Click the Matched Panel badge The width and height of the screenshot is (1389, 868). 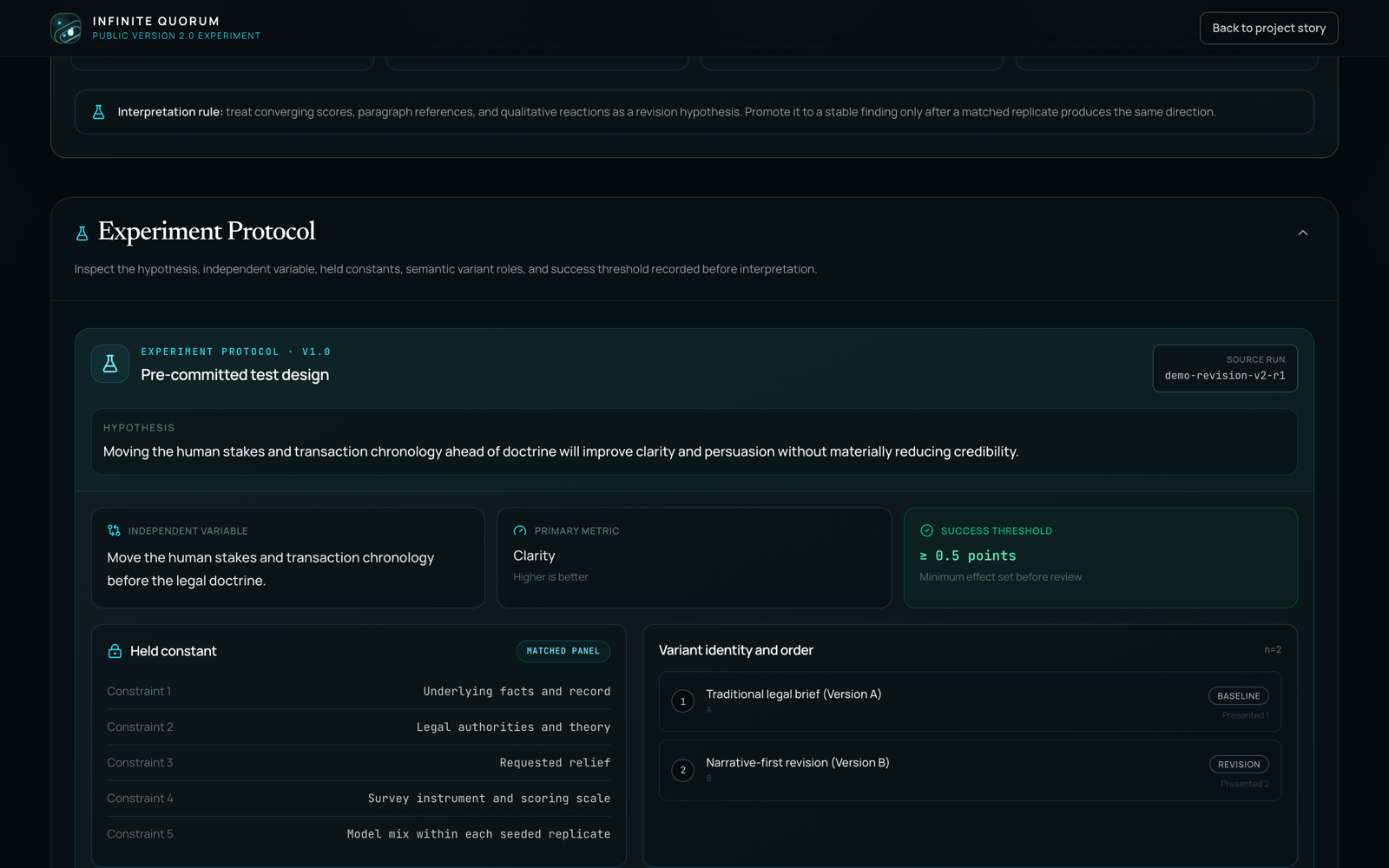563,651
